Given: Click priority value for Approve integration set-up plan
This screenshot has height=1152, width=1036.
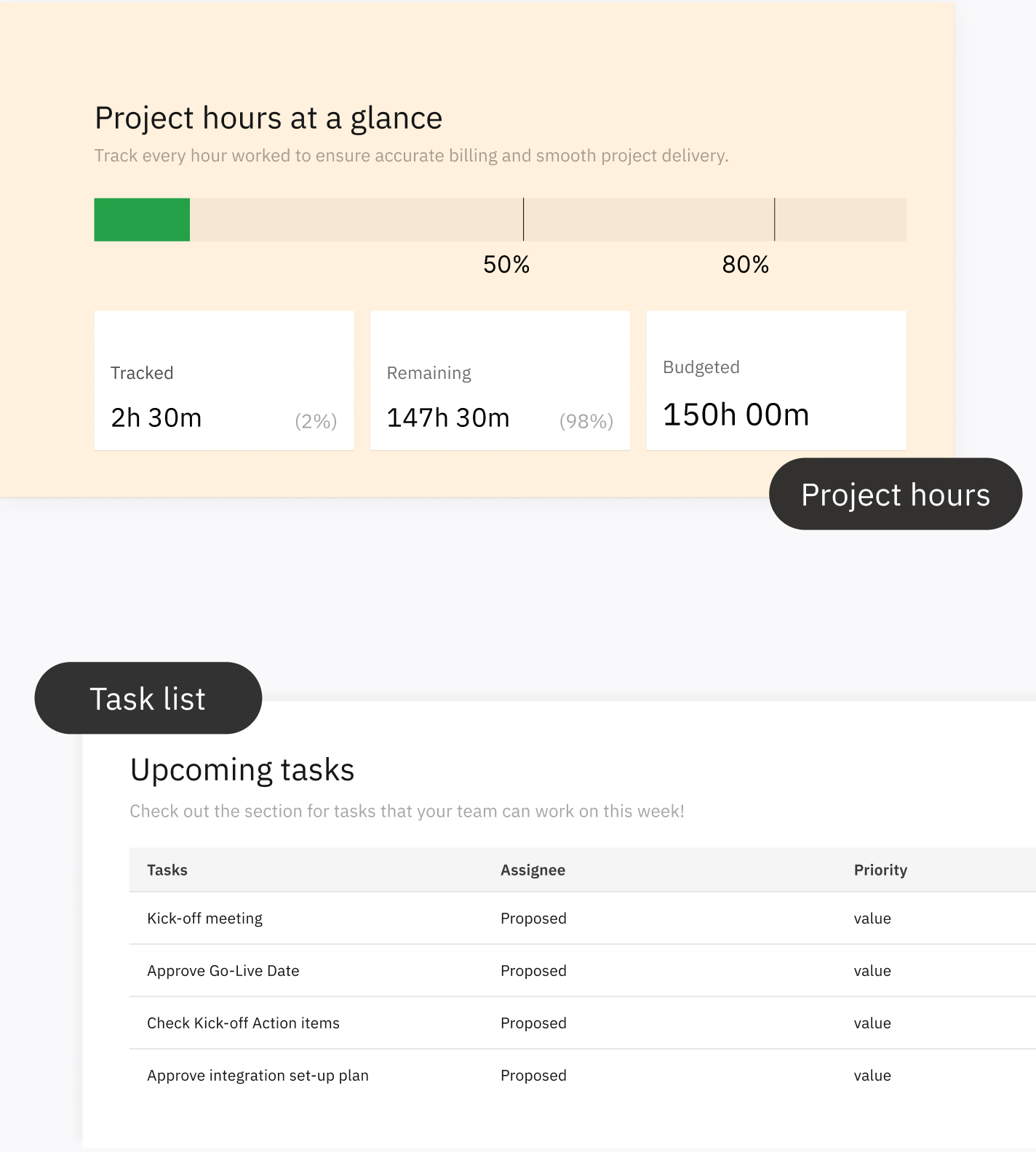Looking at the screenshot, I should [x=872, y=1076].
